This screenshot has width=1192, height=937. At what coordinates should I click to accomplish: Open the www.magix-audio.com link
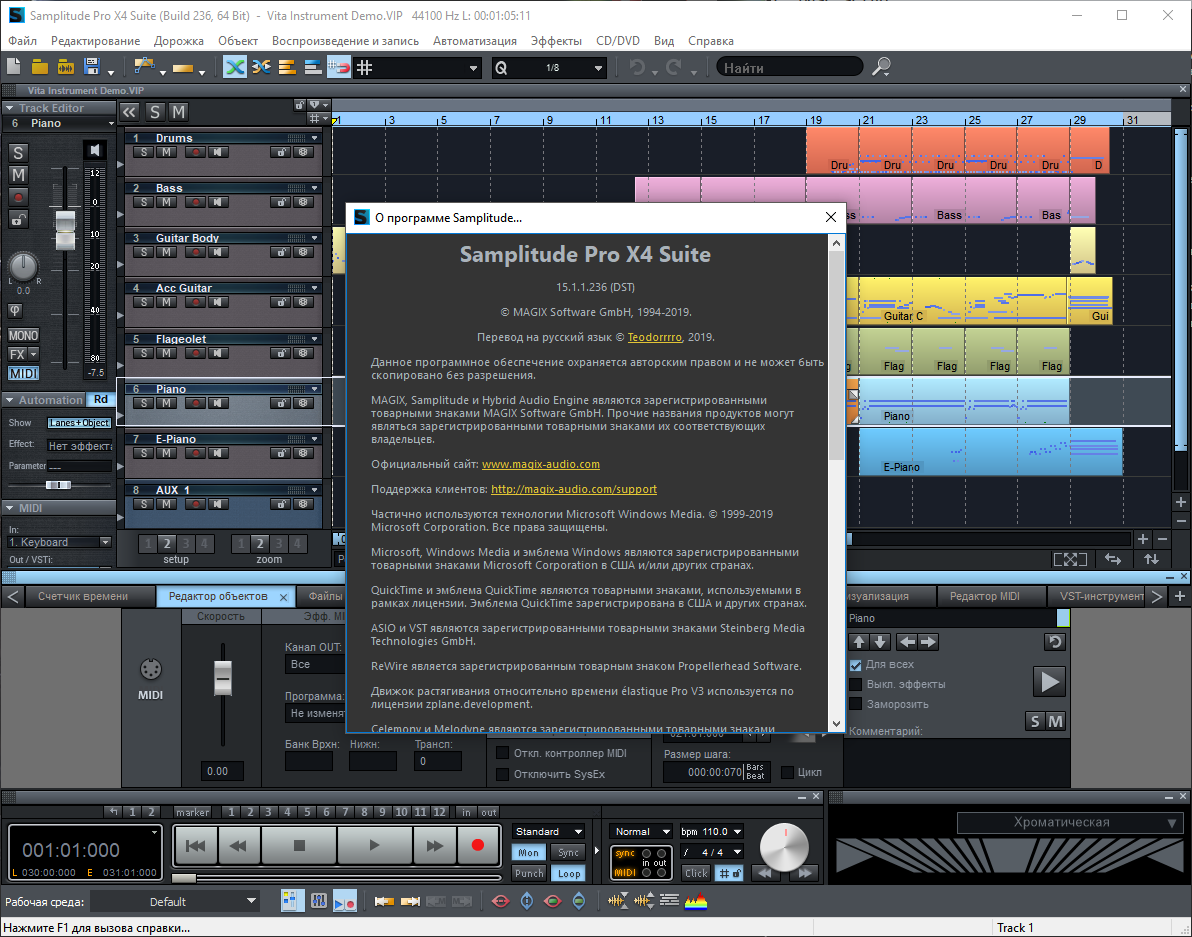coord(541,464)
